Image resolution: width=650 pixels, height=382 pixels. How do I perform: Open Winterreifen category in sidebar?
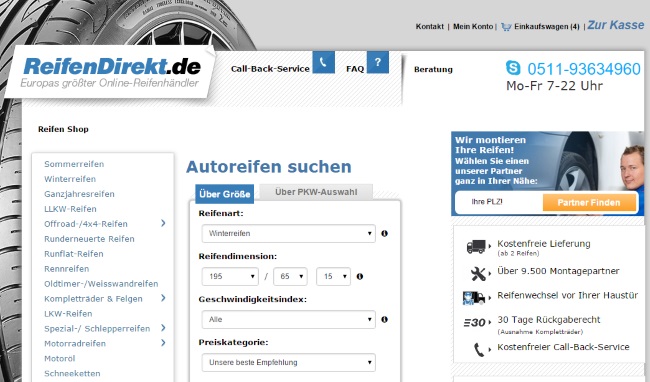click(70, 179)
